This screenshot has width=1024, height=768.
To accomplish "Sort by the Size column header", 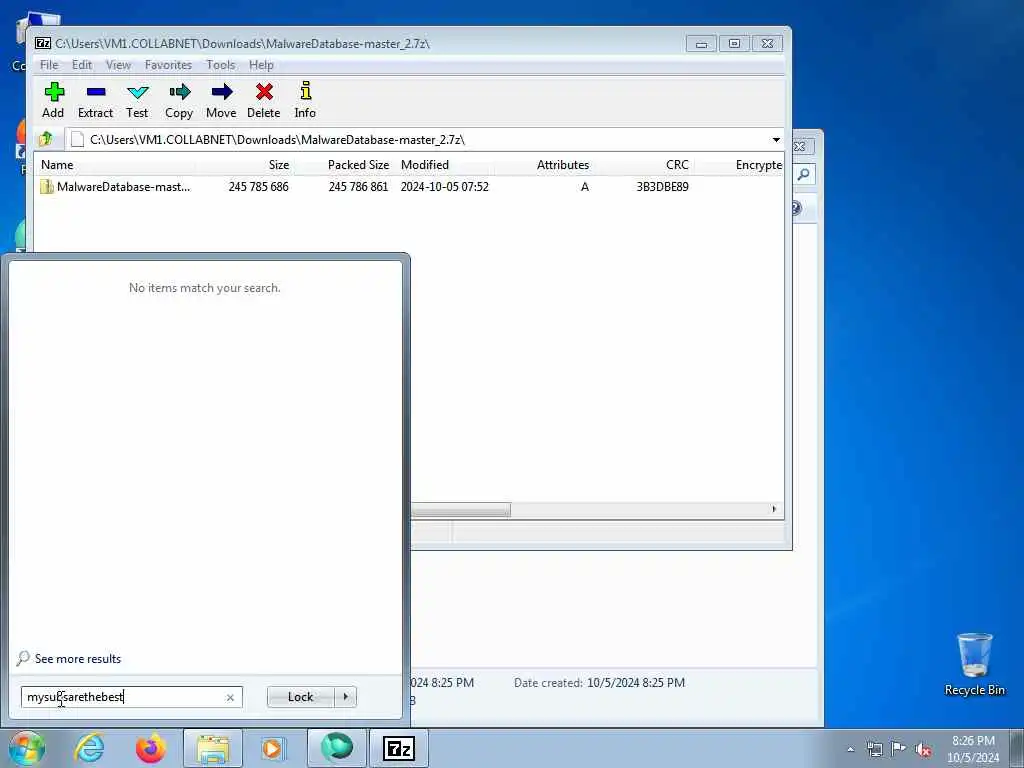I will pyautogui.click(x=244, y=165).
